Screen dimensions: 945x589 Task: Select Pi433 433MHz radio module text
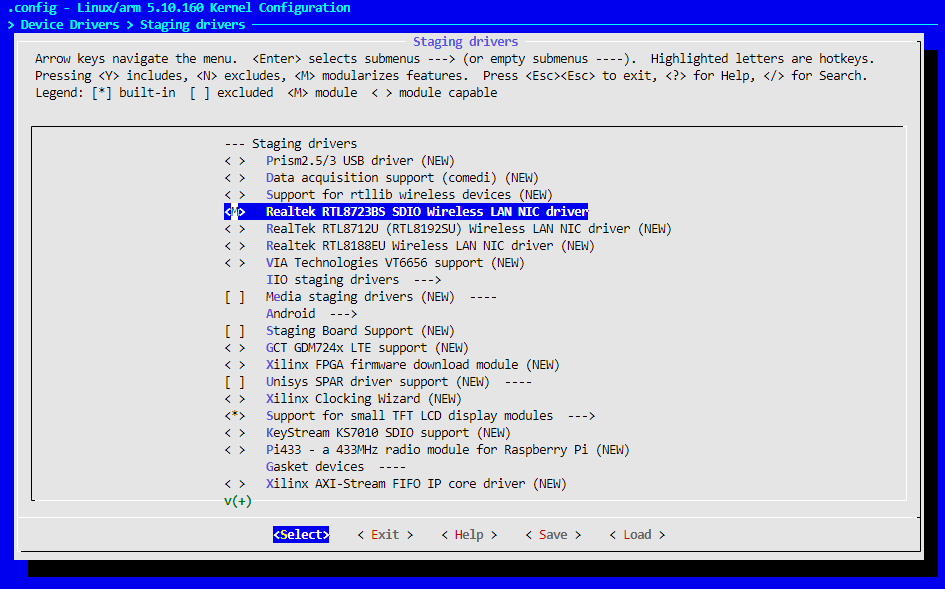(x=448, y=450)
